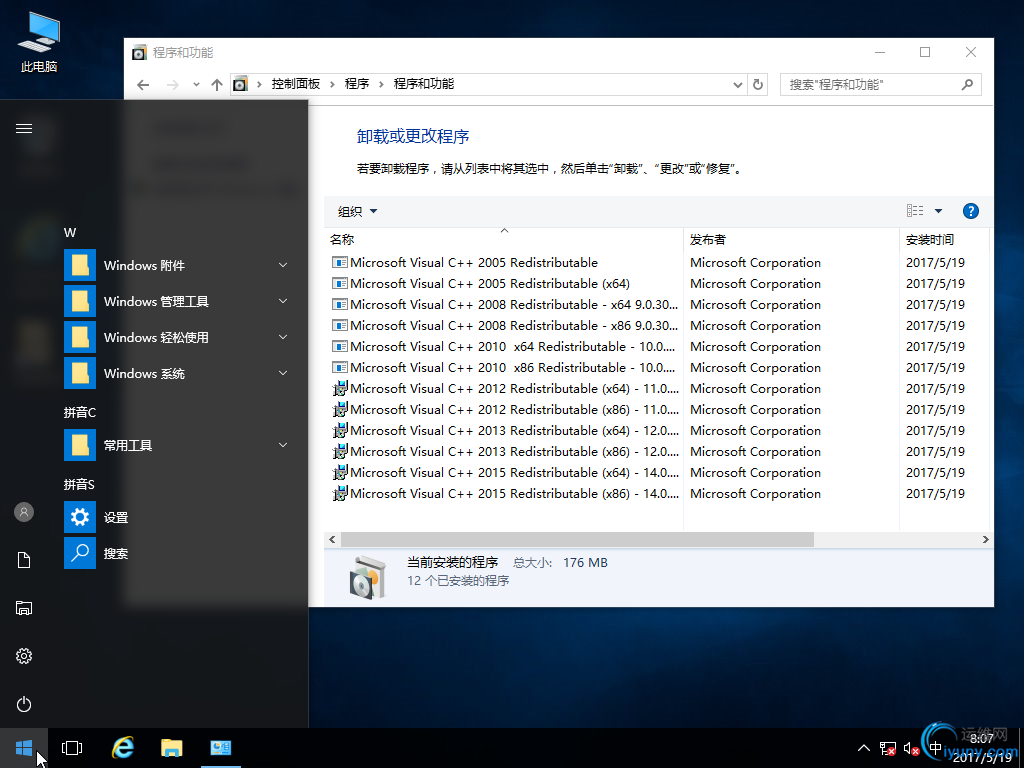This screenshot has width=1024, height=768.
Task: Sort by 安装时间 column header
Action: tap(944, 239)
